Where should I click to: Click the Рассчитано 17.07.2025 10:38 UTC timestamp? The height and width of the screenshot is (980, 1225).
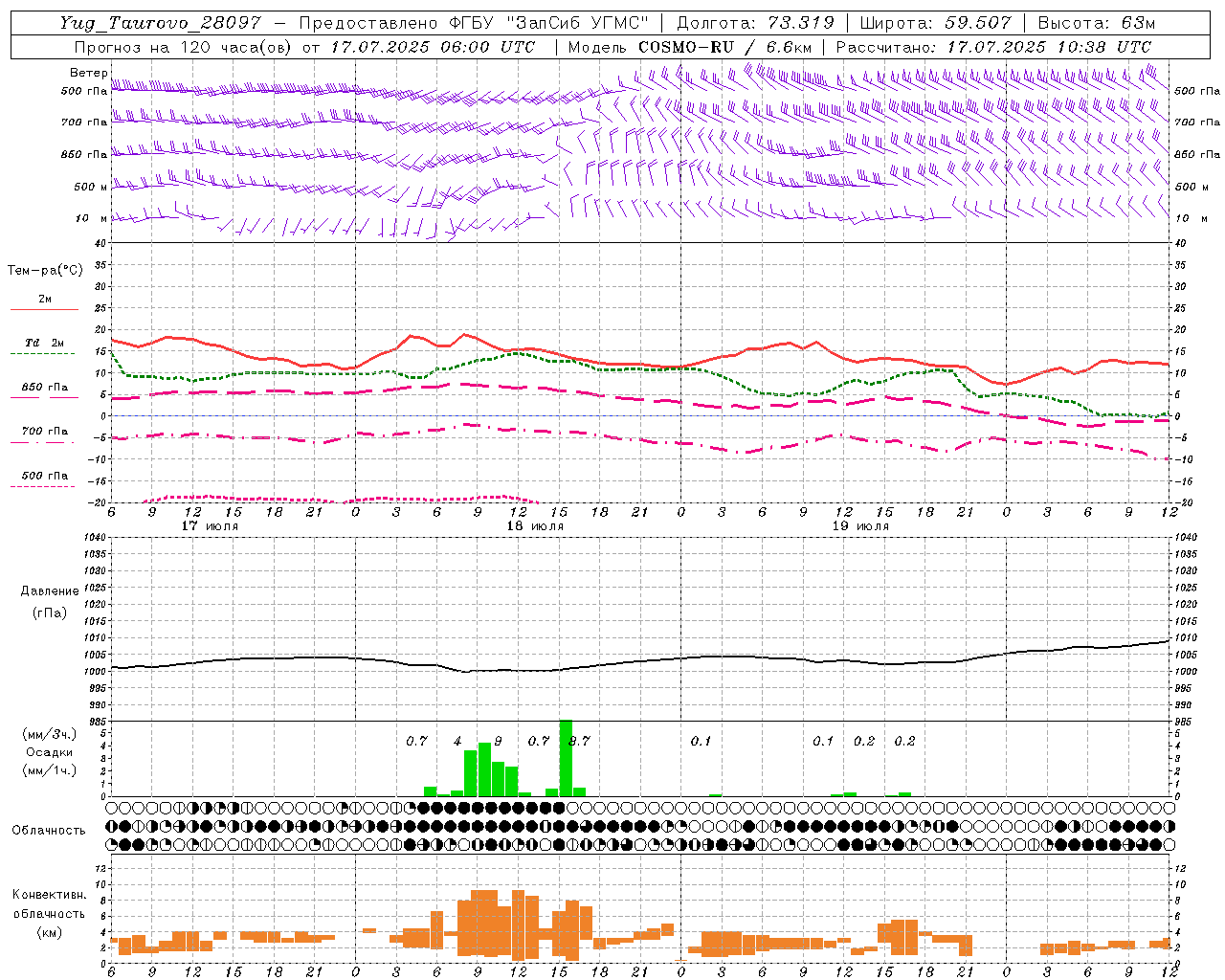pos(993,47)
